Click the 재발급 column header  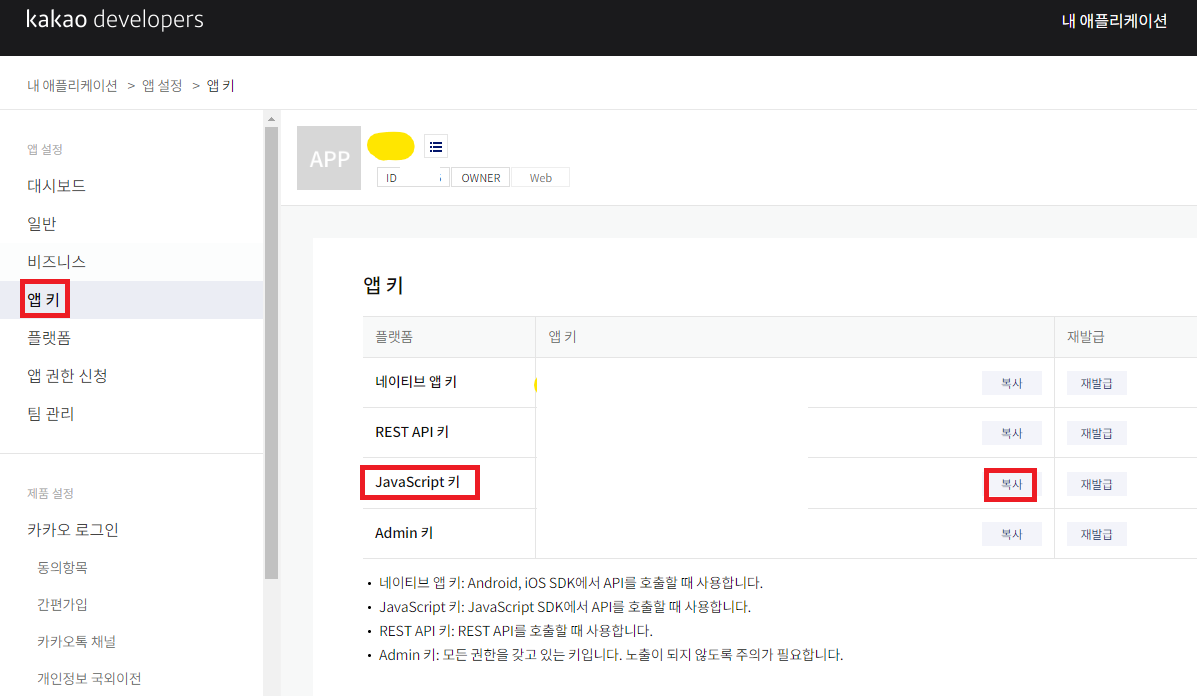click(1086, 337)
